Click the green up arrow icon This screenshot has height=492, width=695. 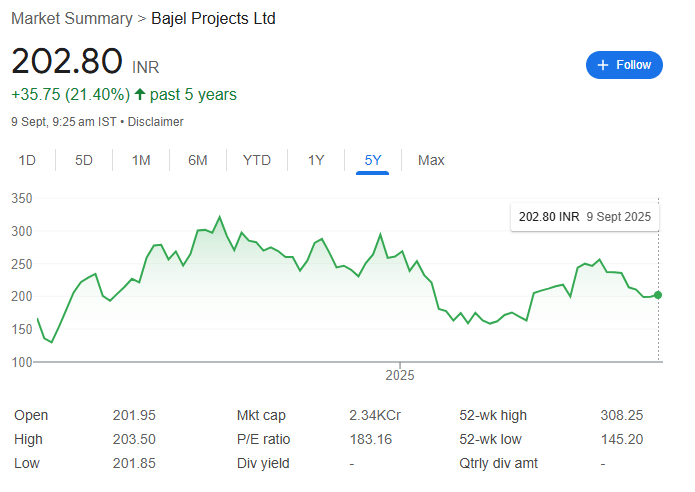[140, 94]
